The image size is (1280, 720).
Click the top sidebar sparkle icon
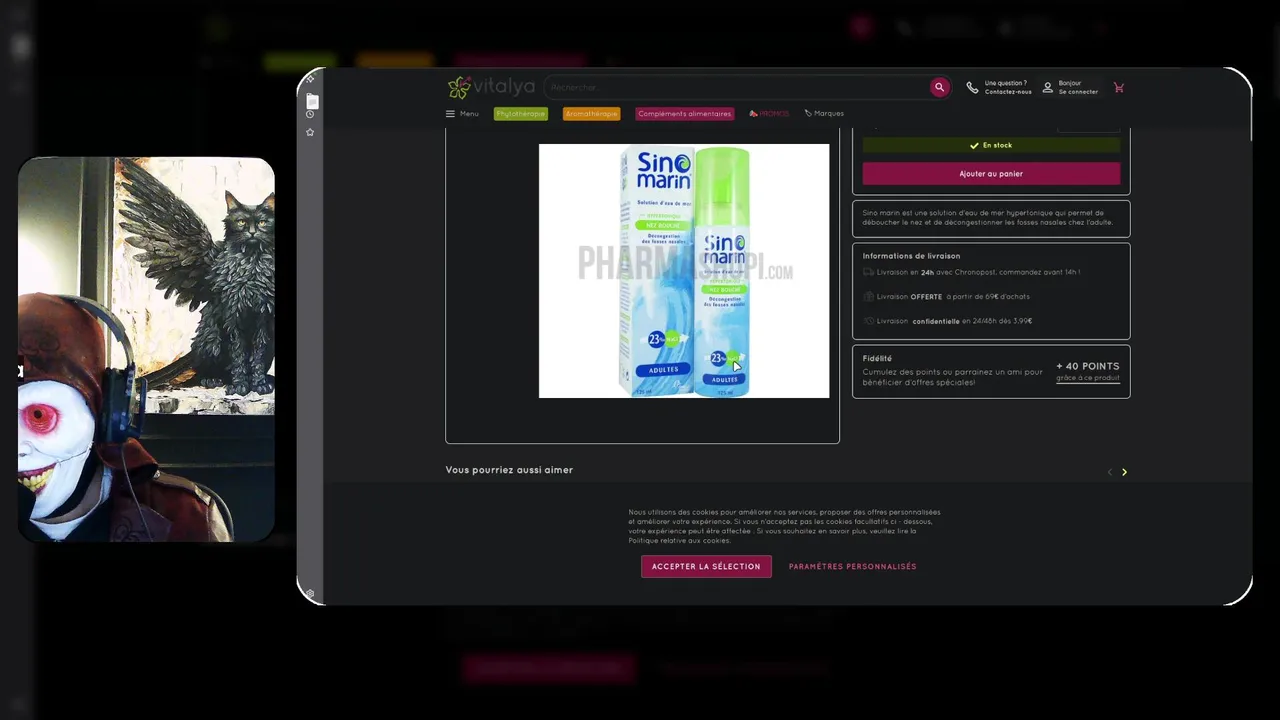[x=310, y=78]
